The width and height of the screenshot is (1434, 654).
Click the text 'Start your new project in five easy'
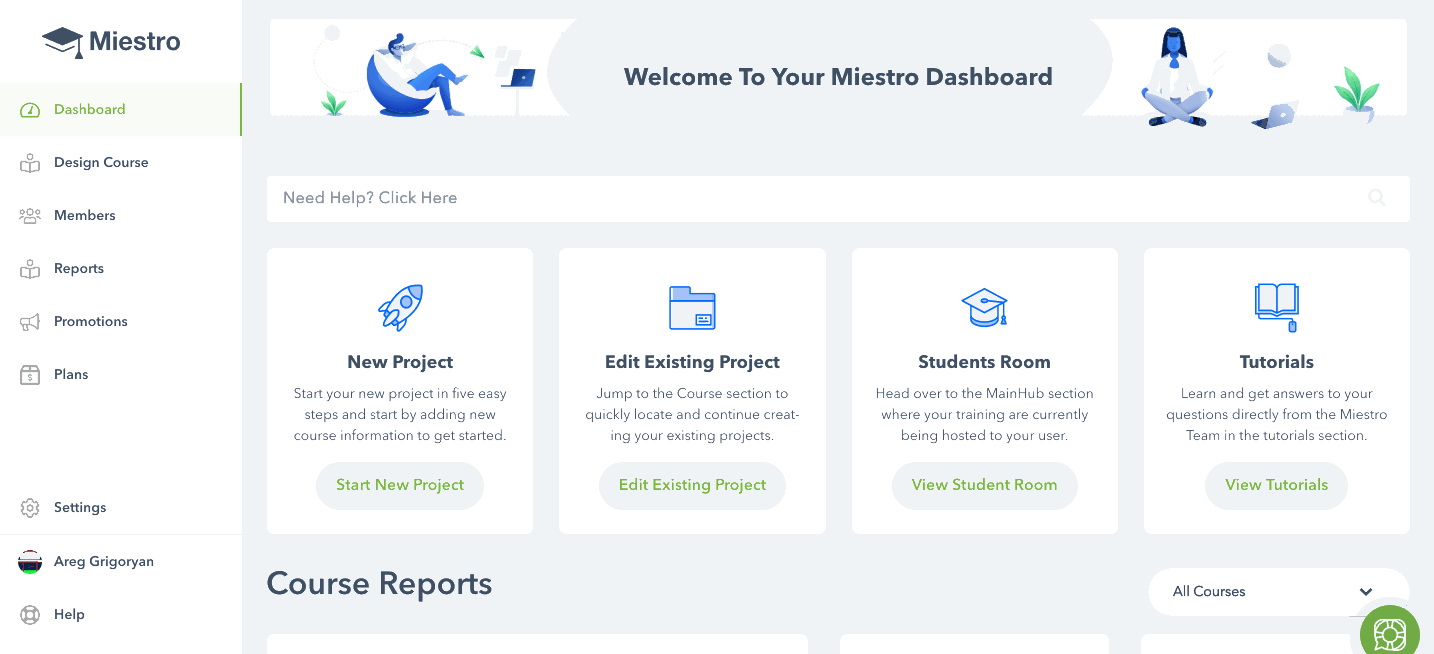(400, 394)
